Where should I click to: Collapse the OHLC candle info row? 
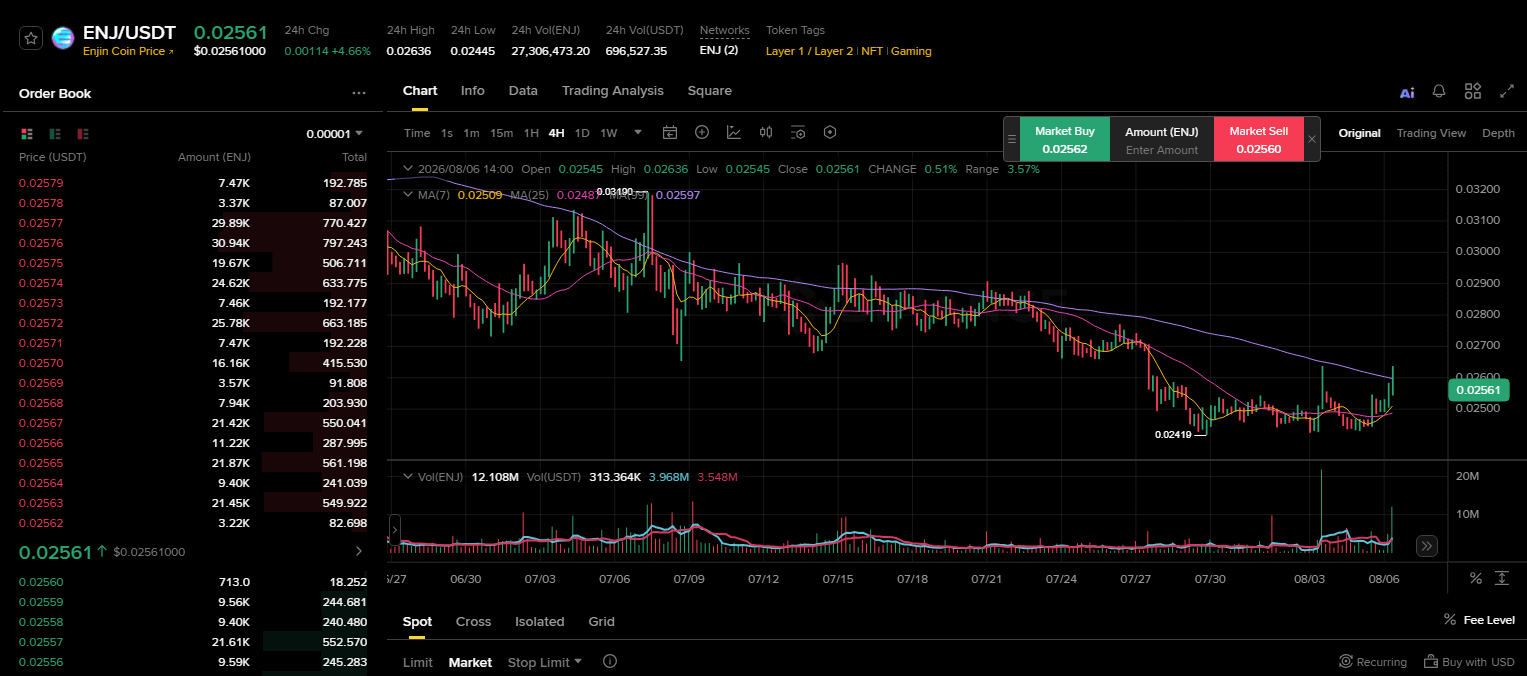click(x=407, y=169)
